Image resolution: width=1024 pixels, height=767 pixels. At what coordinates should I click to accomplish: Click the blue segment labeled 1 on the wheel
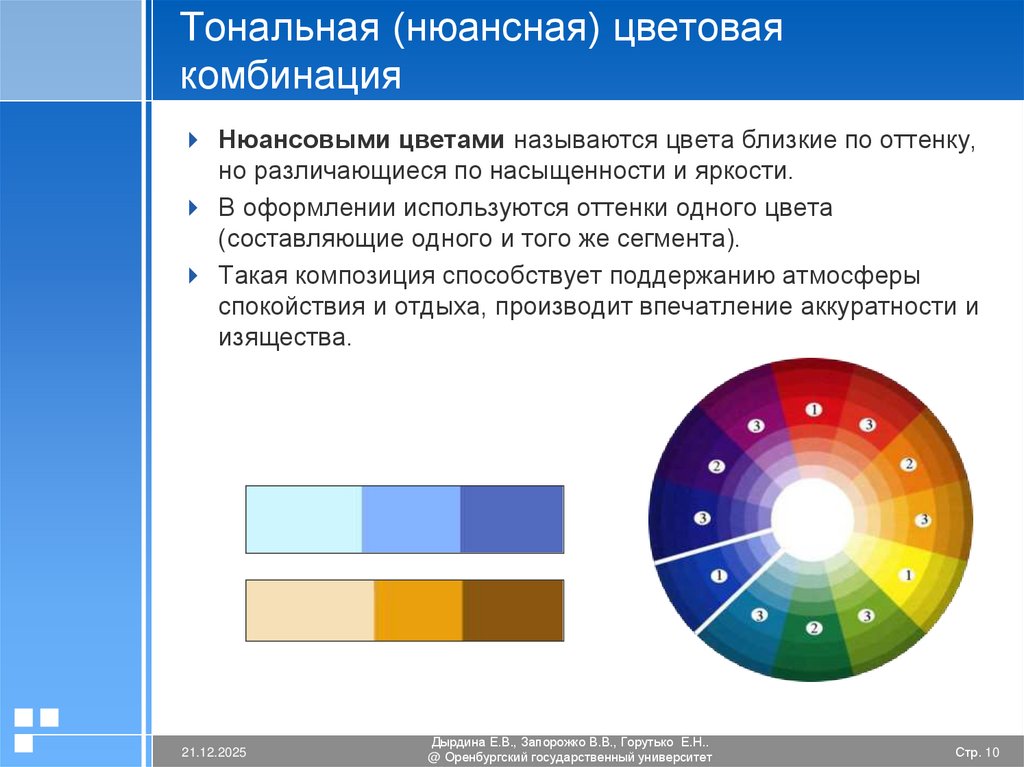pyautogui.click(x=718, y=576)
